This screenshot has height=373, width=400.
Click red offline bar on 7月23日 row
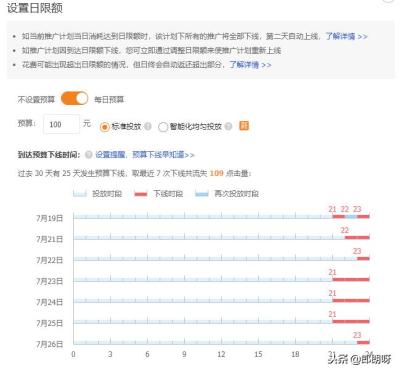[351, 279]
